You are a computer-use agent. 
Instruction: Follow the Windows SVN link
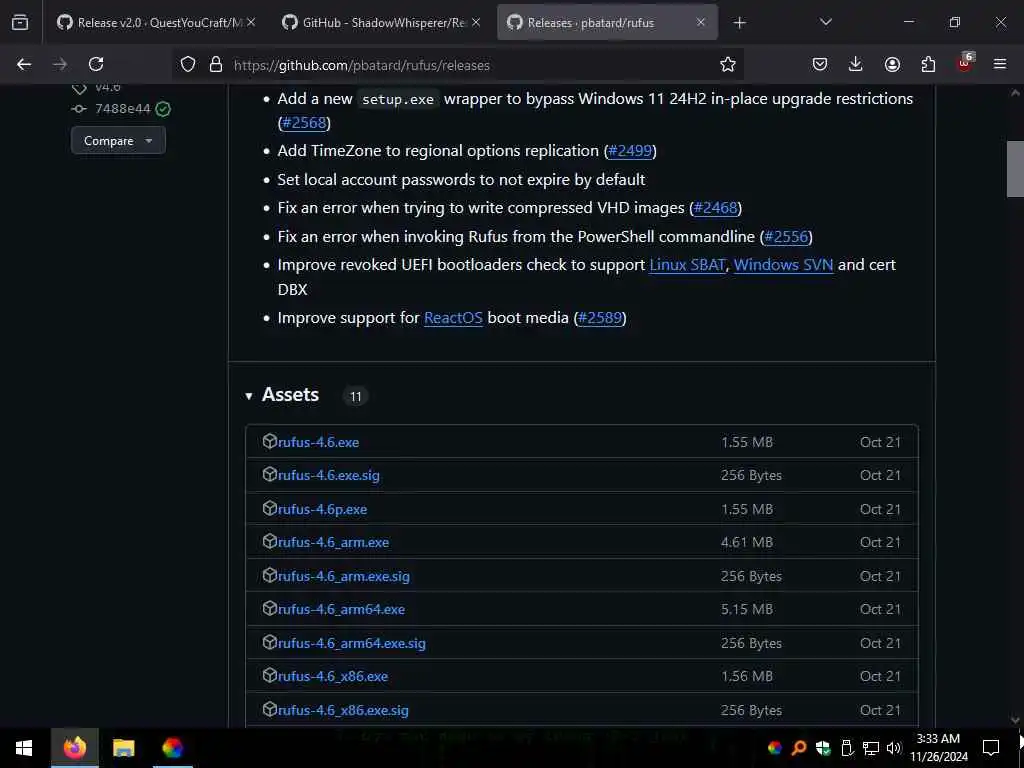[x=783, y=264]
